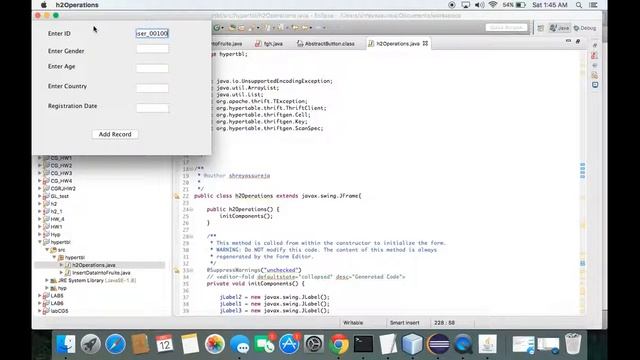Screen dimensions: 640x360
Task: Switch to the Java perspective
Action: point(559,28)
